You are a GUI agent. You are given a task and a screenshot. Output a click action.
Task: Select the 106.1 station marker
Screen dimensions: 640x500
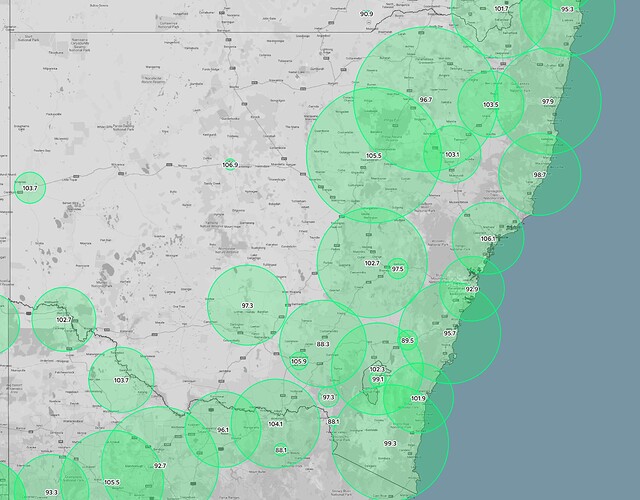click(x=487, y=239)
